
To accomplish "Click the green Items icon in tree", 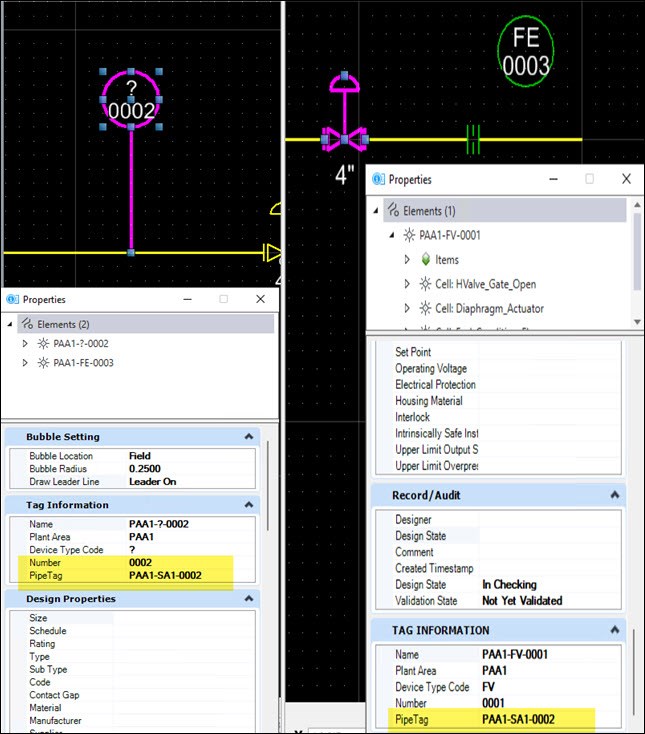I will pyautogui.click(x=424, y=260).
